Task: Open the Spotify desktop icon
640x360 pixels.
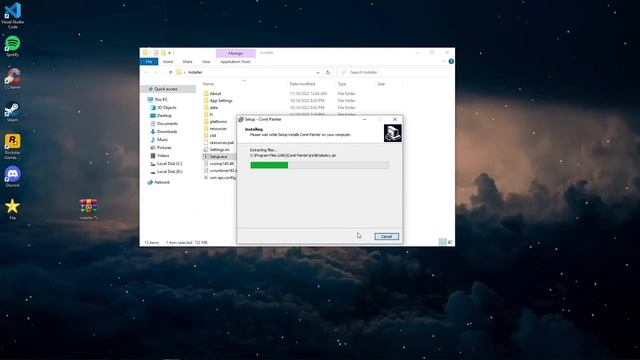Action: pos(13,46)
